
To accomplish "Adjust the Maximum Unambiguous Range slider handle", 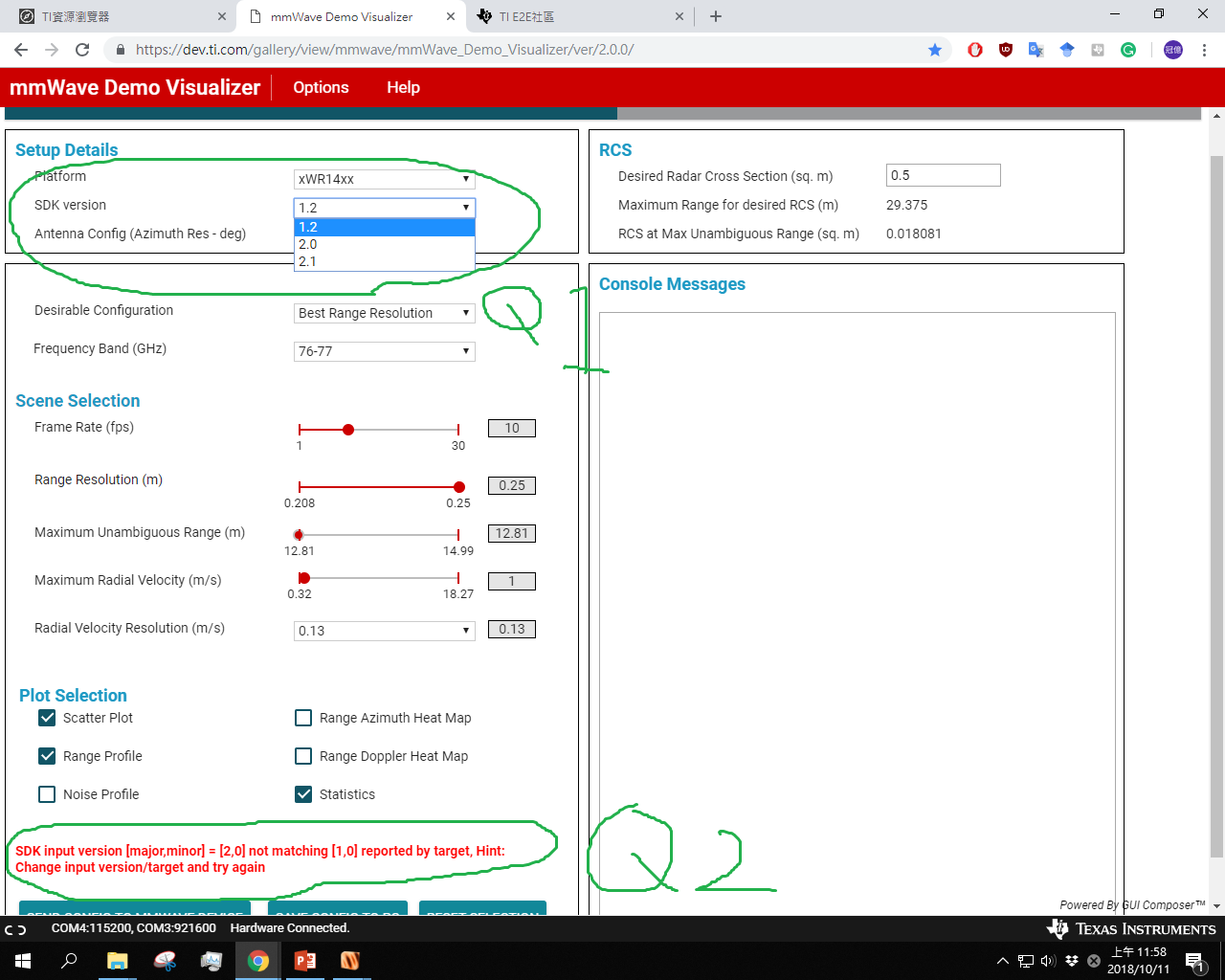I will [299, 535].
